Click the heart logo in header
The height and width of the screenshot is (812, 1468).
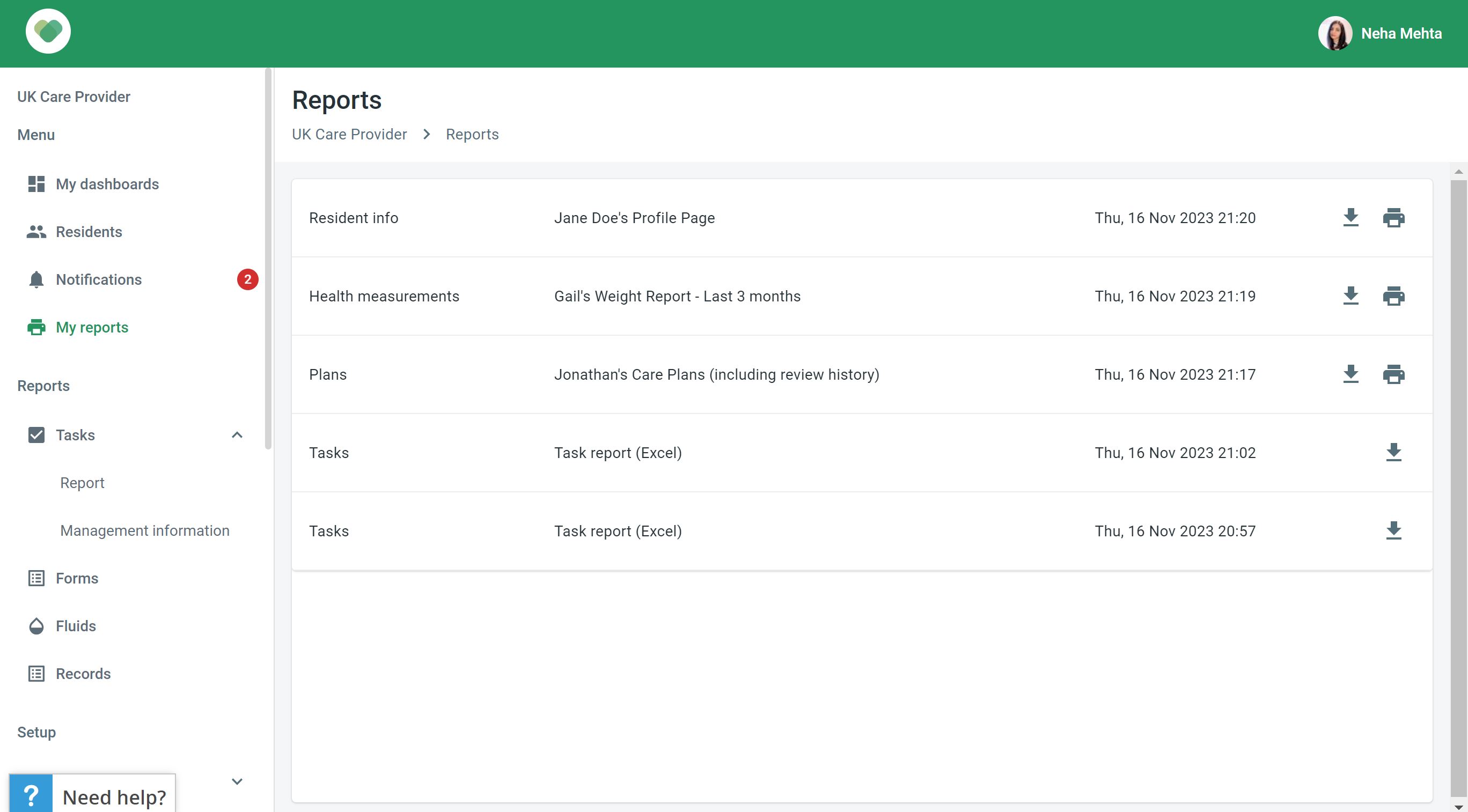click(48, 31)
